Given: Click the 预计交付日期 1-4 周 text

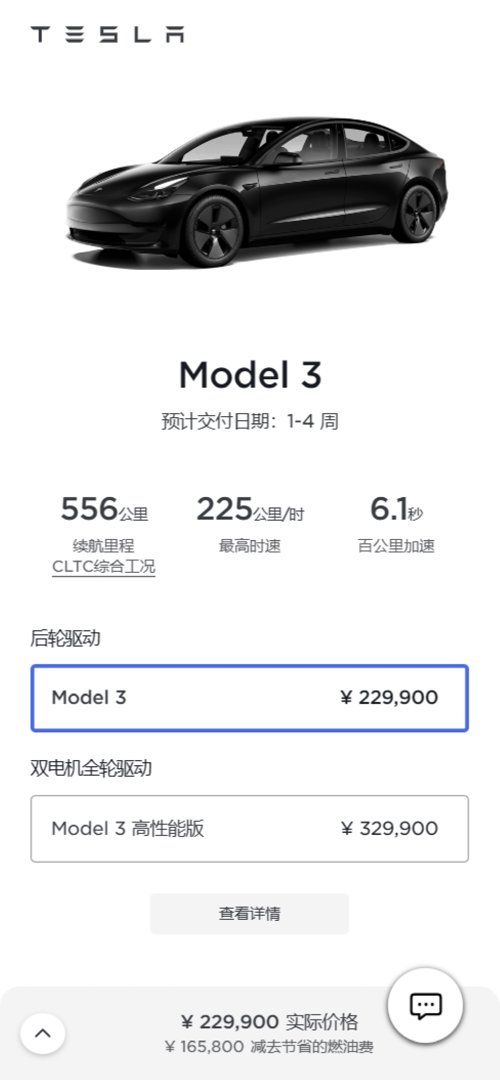Looking at the screenshot, I should (x=250, y=422).
